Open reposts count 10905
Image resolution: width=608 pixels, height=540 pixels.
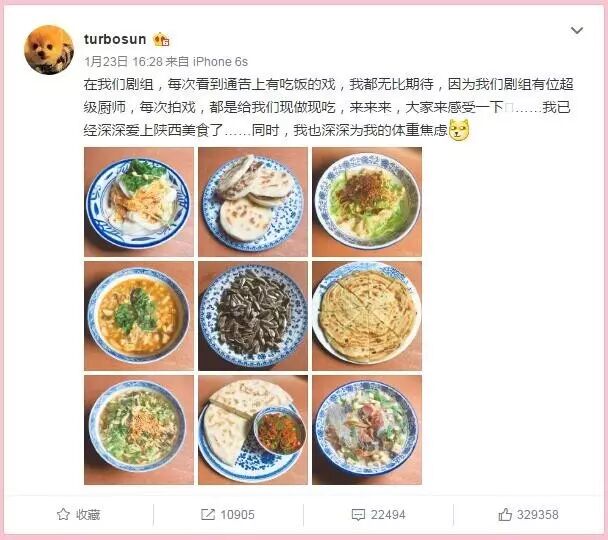[x=237, y=514]
